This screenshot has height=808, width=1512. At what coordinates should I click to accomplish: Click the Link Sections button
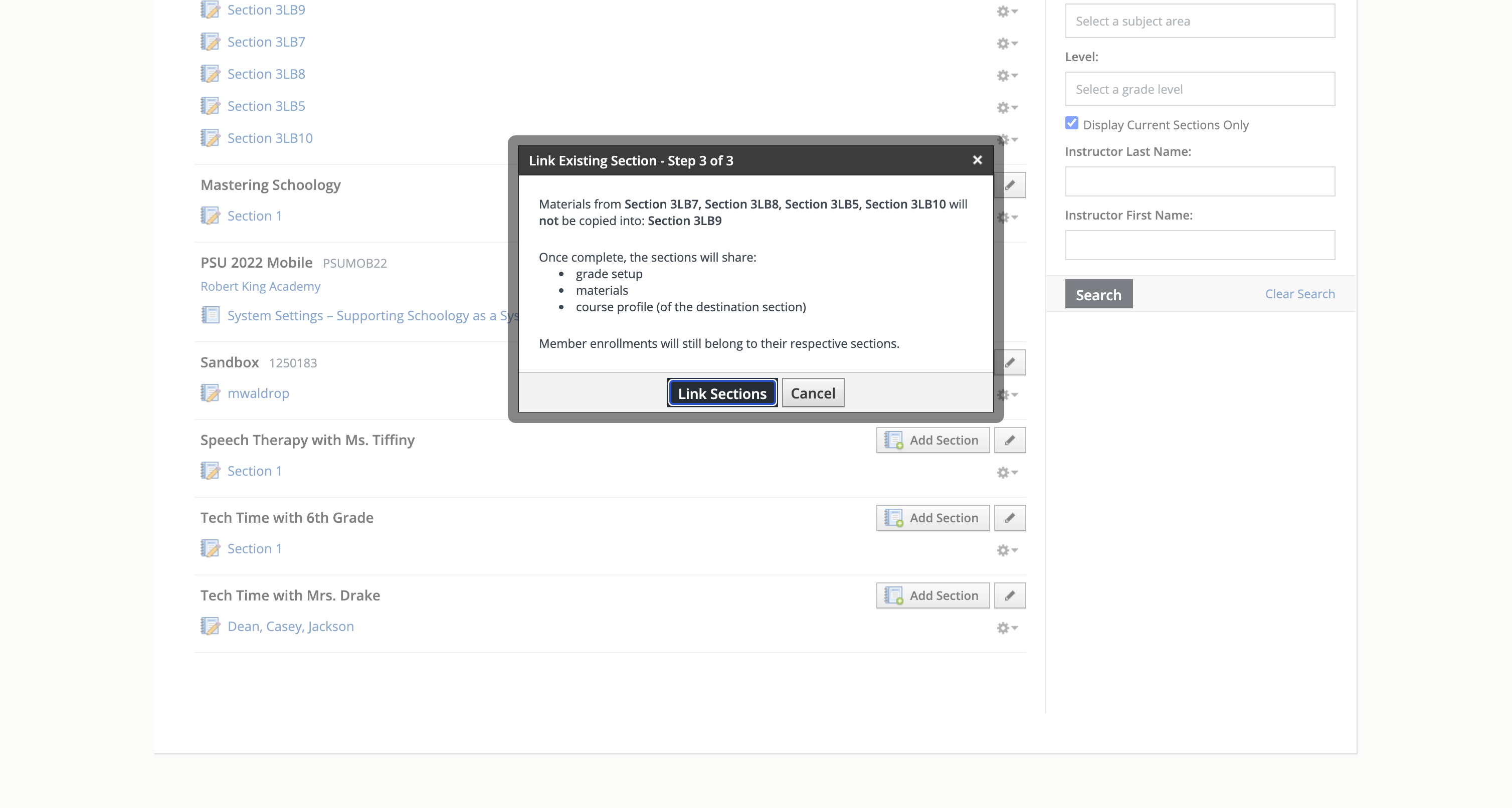click(722, 392)
